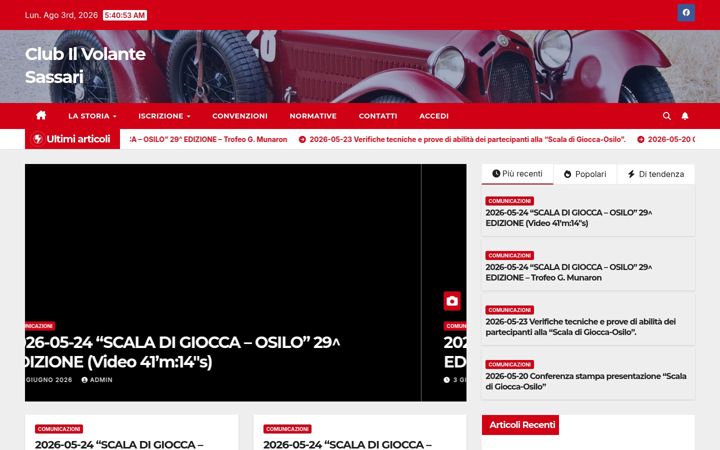
Task: Click the camera icon on slider
Action: (x=452, y=301)
